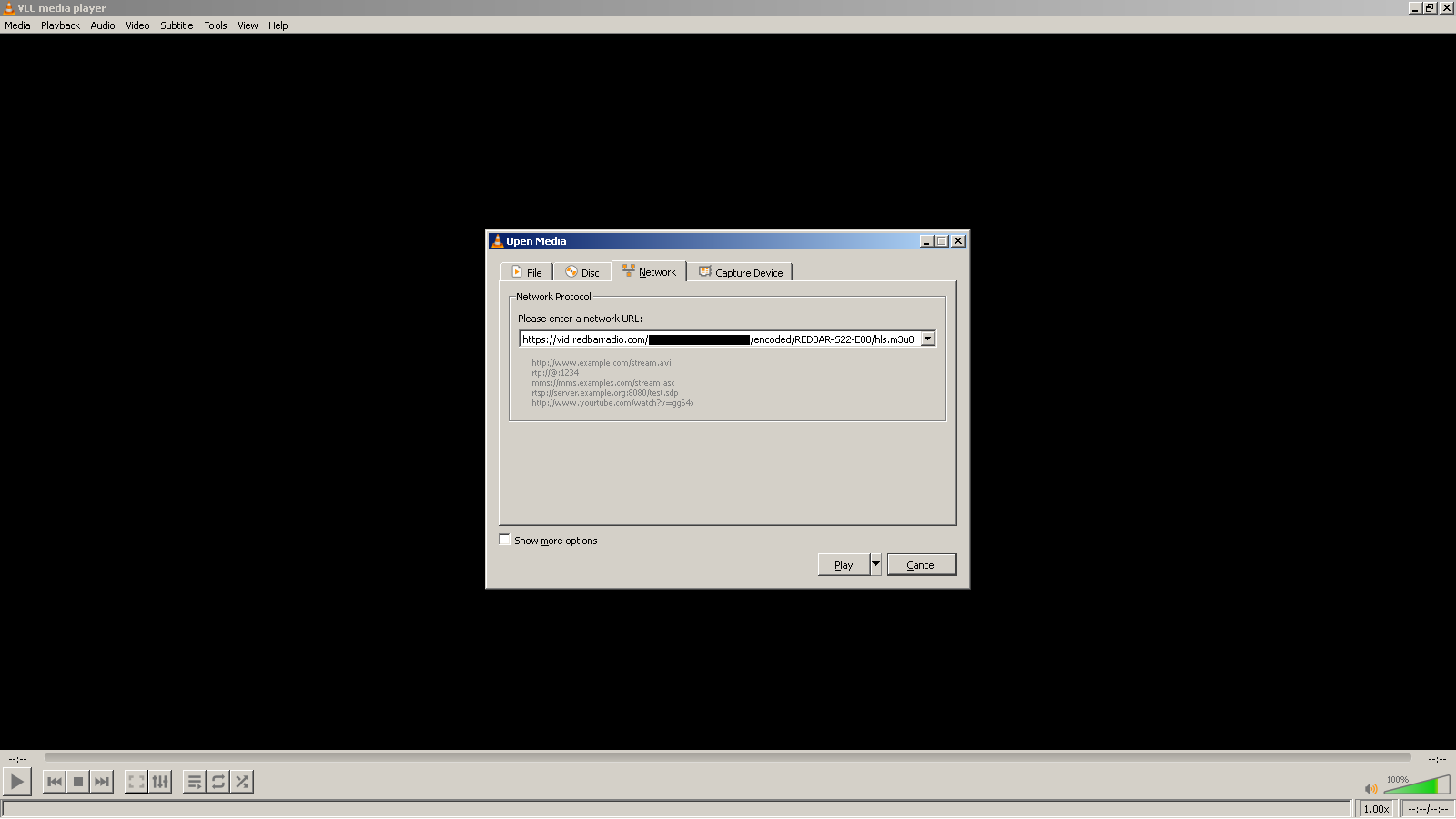Open the Video menu
The image size is (1456, 819).
(x=137, y=25)
